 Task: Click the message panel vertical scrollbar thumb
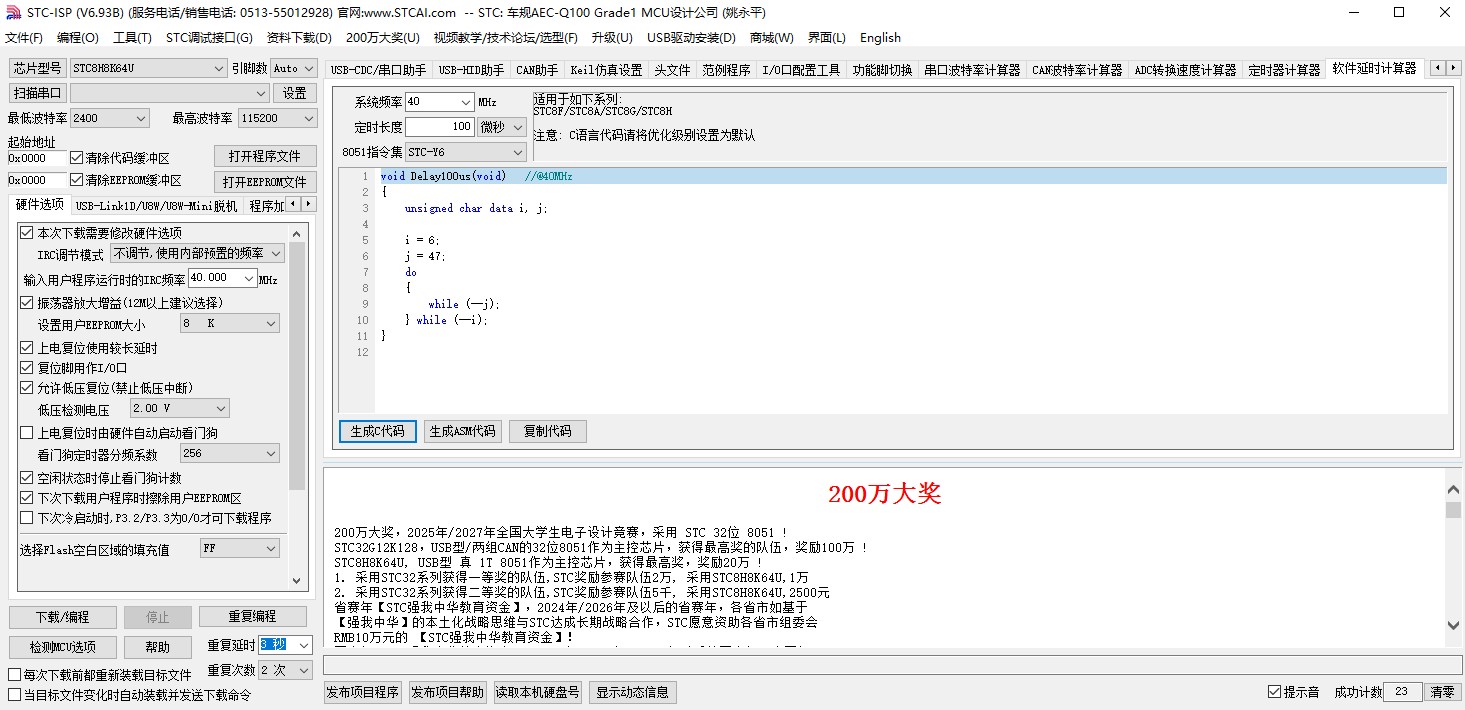[1453, 510]
